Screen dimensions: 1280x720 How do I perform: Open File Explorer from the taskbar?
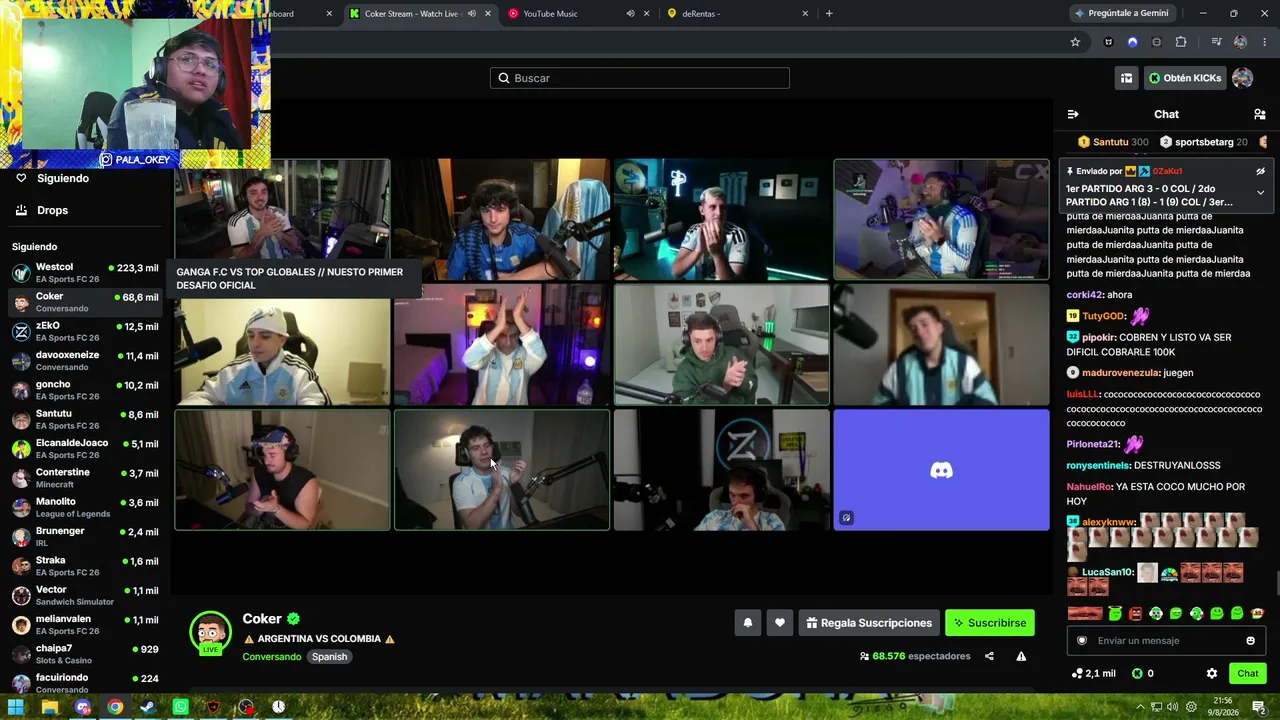pyautogui.click(x=50, y=707)
